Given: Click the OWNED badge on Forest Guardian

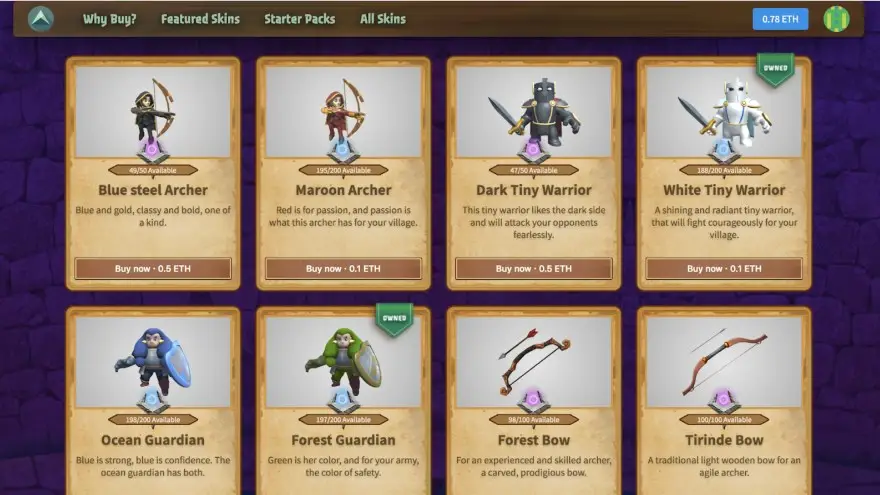Looking at the screenshot, I should 394,319.
